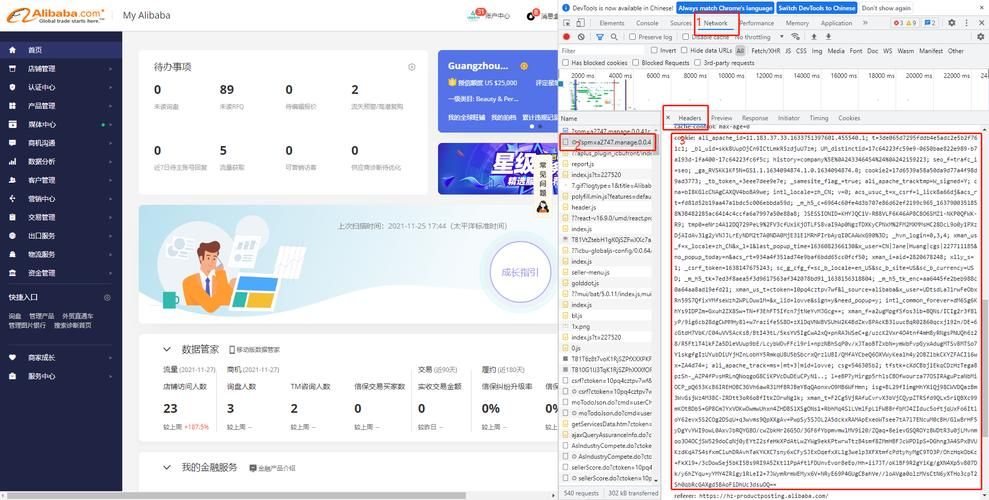Enable Preserve log checkbox
This screenshot has height=500, width=989.
pos(633,37)
